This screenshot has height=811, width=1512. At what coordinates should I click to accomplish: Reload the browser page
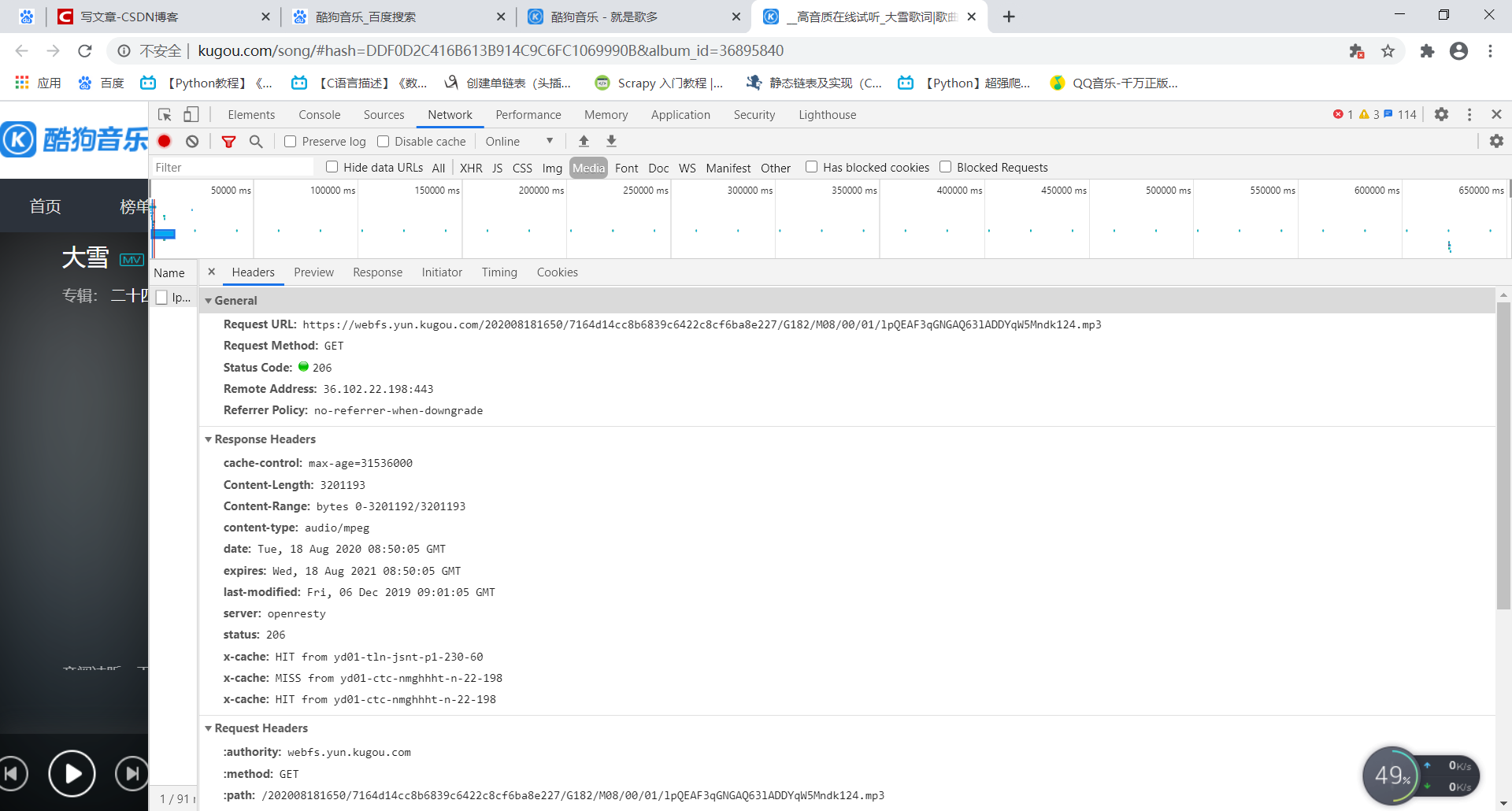[85, 51]
